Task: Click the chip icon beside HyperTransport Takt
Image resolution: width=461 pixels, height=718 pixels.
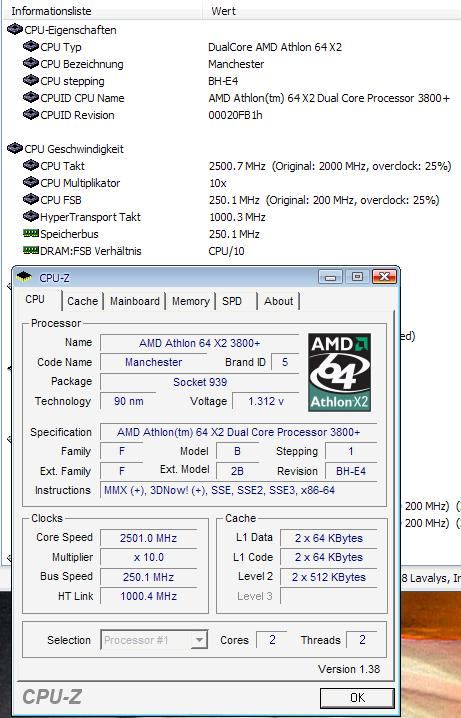Action: 31,216
